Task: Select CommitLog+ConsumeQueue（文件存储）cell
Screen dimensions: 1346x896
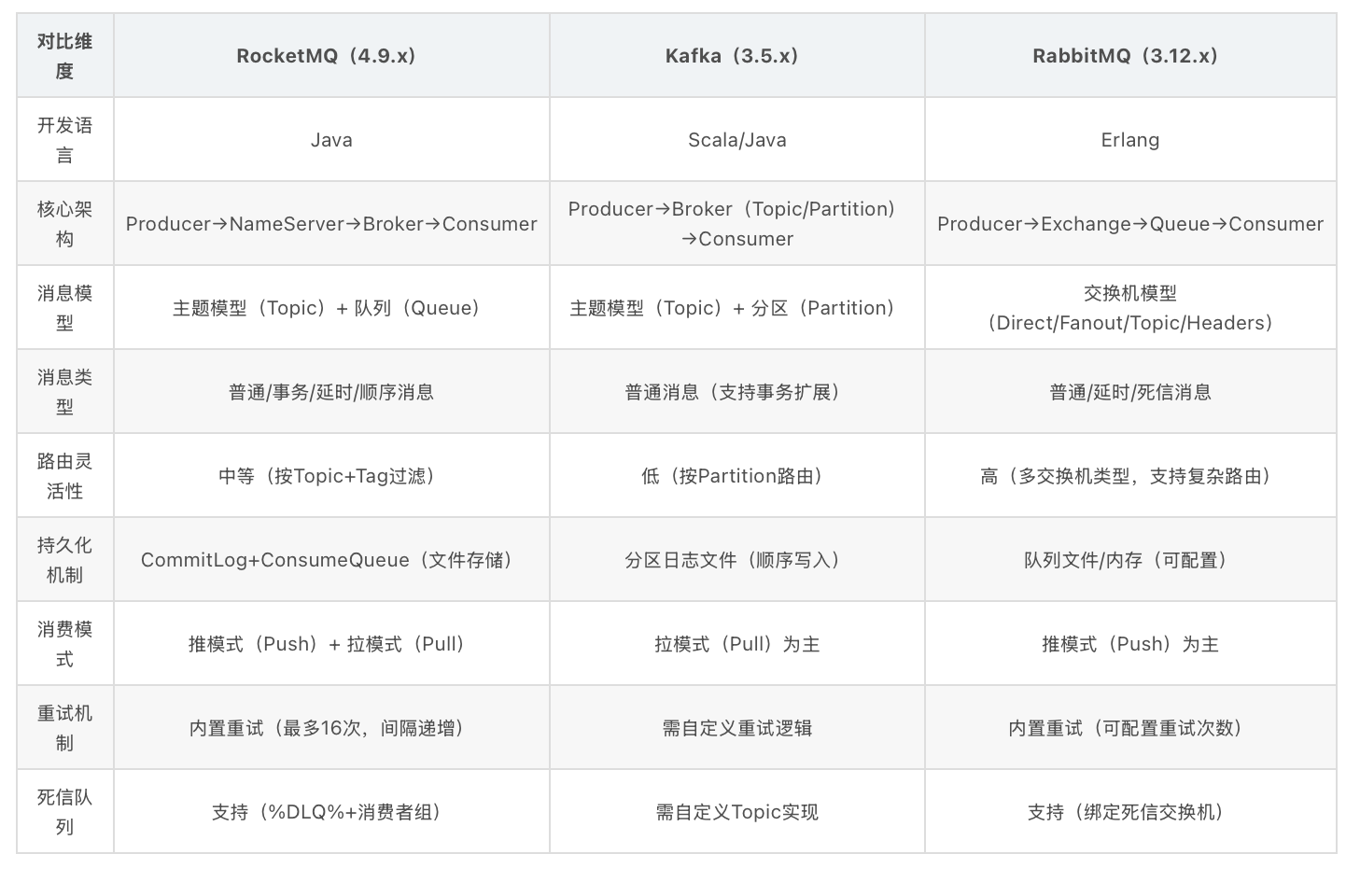Action: [331, 559]
